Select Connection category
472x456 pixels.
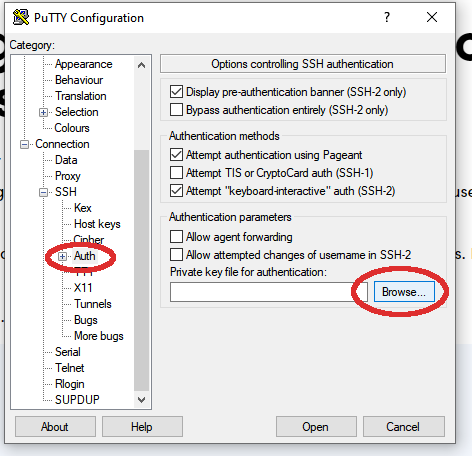click(x=62, y=144)
